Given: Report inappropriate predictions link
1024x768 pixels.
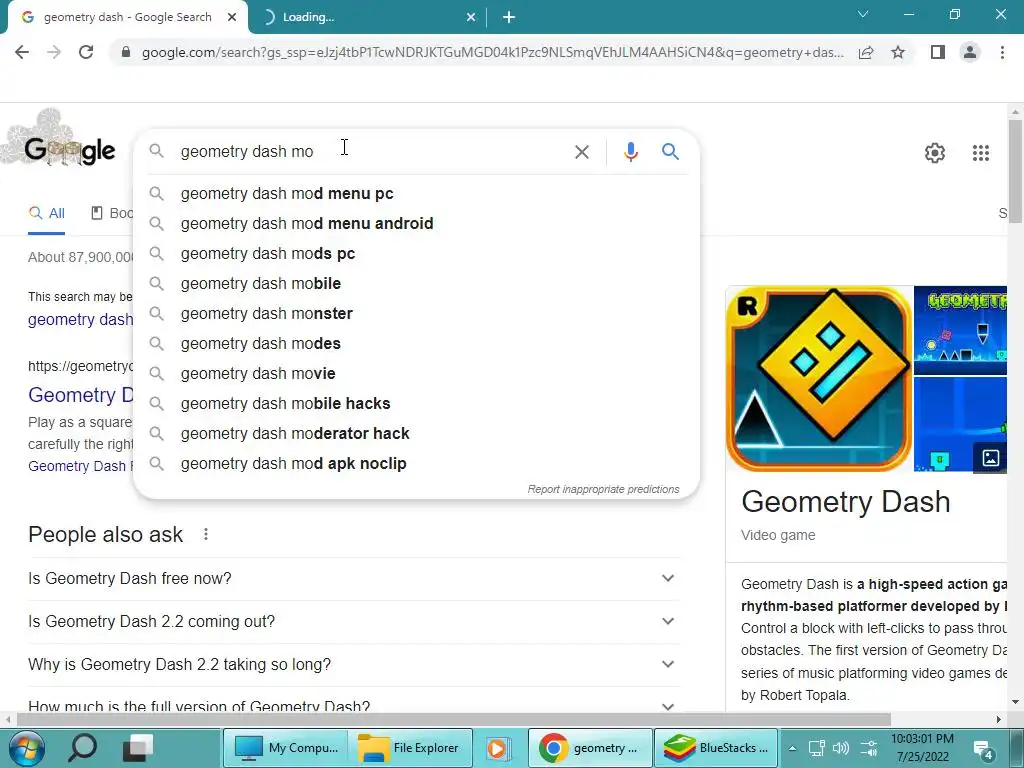Looking at the screenshot, I should [603, 489].
